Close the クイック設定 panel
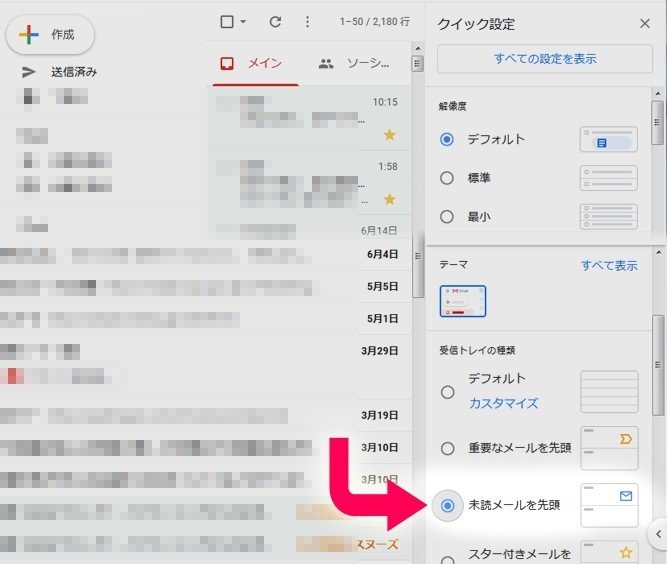667x564 pixels. [644, 23]
